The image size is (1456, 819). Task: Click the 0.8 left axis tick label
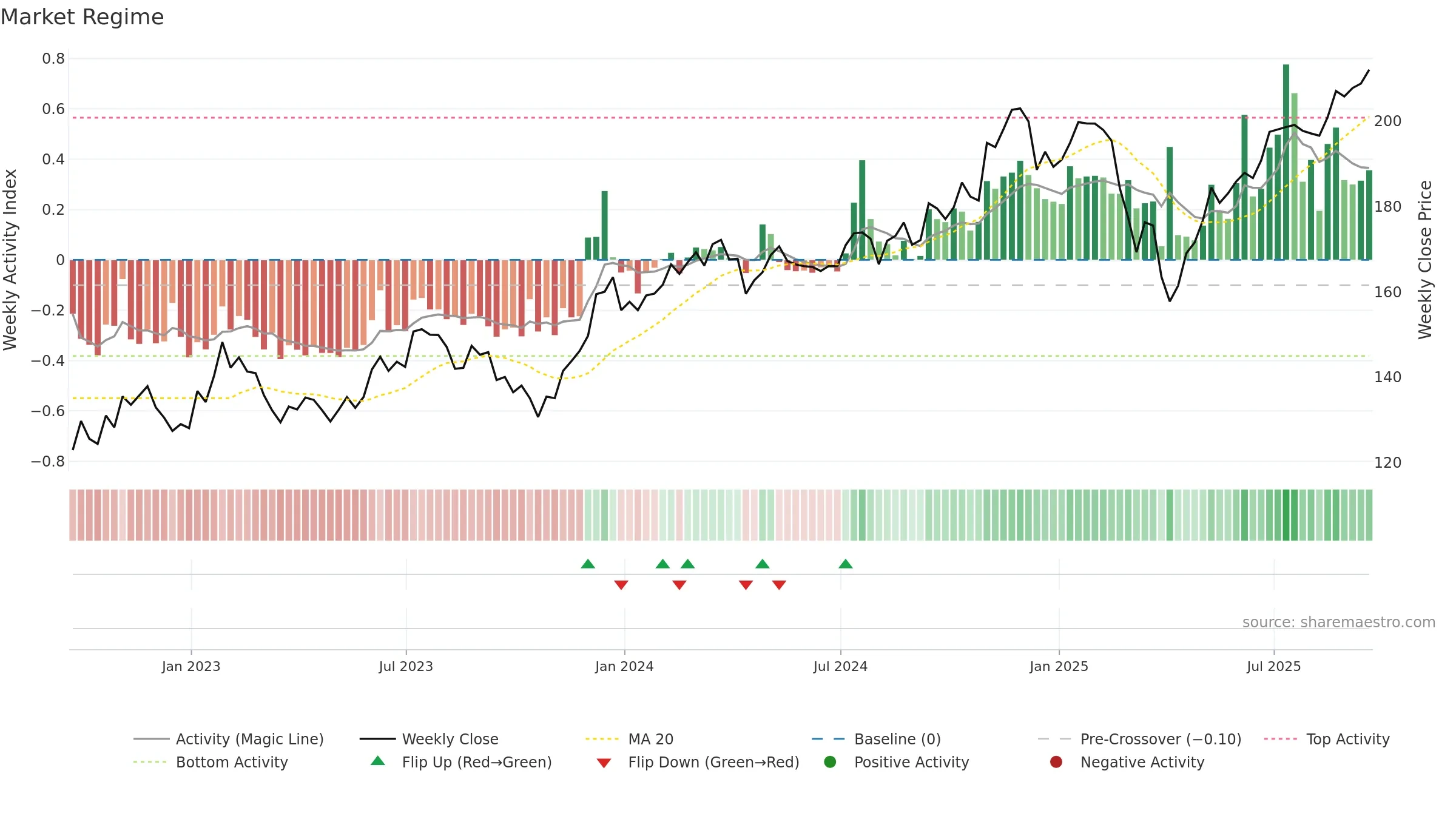click(x=53, y=59)
